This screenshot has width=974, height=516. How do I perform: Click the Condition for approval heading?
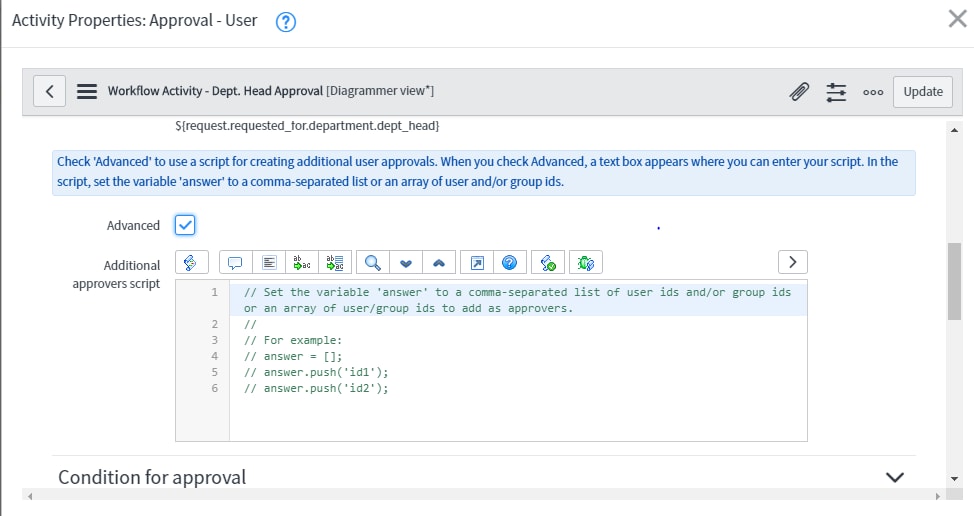152,477
